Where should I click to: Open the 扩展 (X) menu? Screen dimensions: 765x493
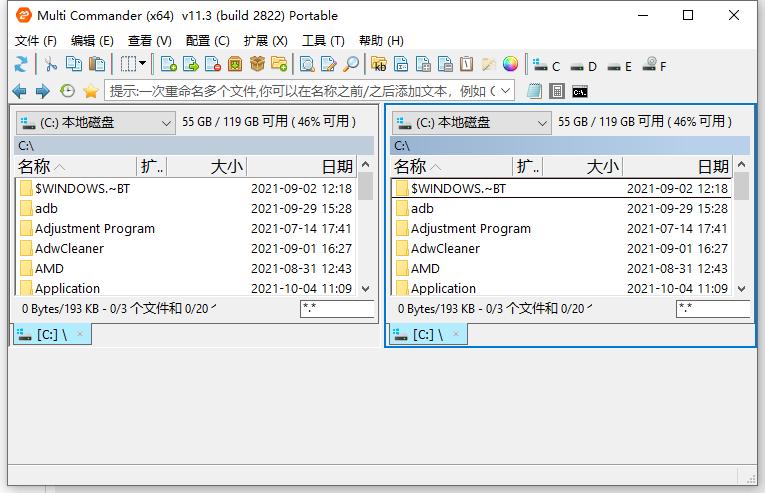coord(266,41)
